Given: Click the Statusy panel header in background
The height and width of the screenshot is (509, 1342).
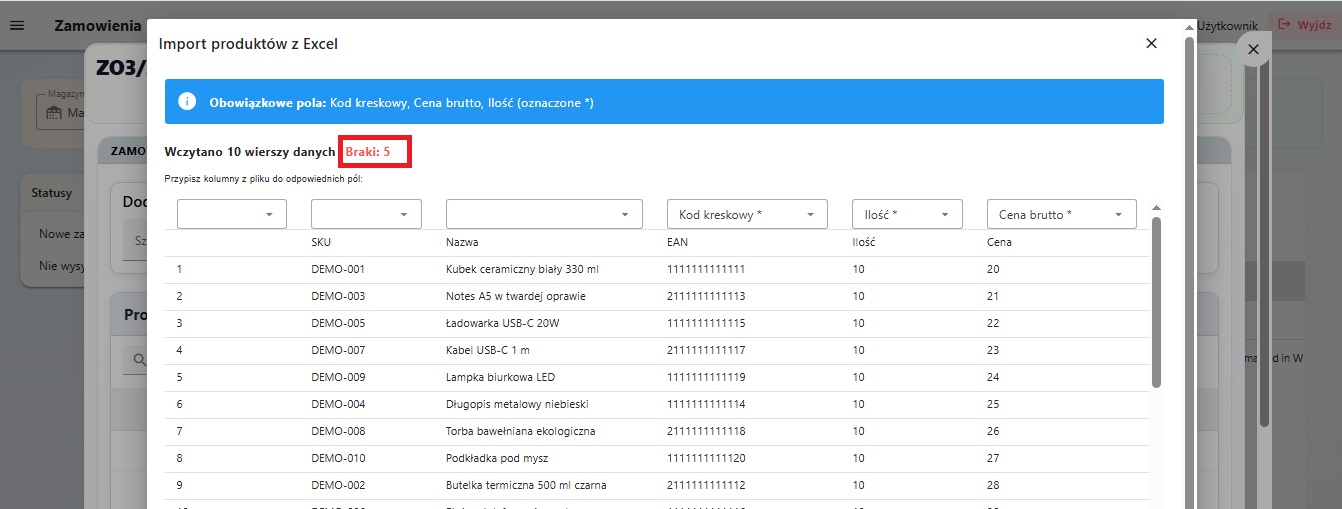Looking at the screenshot, I should coord(52,193).
